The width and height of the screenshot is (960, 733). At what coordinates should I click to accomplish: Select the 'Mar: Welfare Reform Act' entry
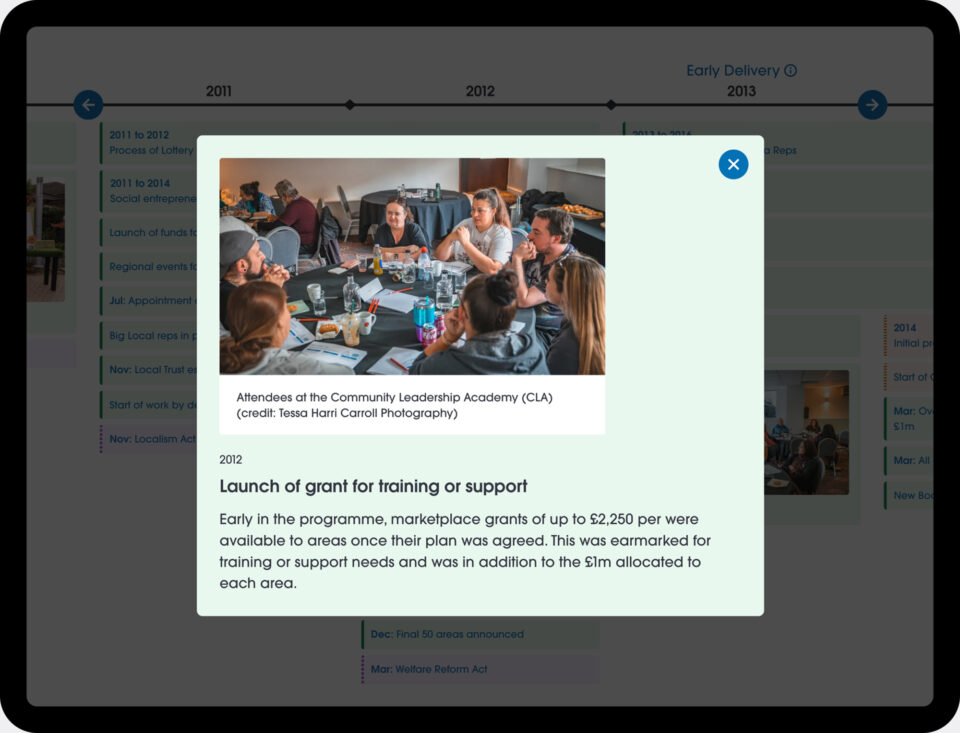click(480, 669)
